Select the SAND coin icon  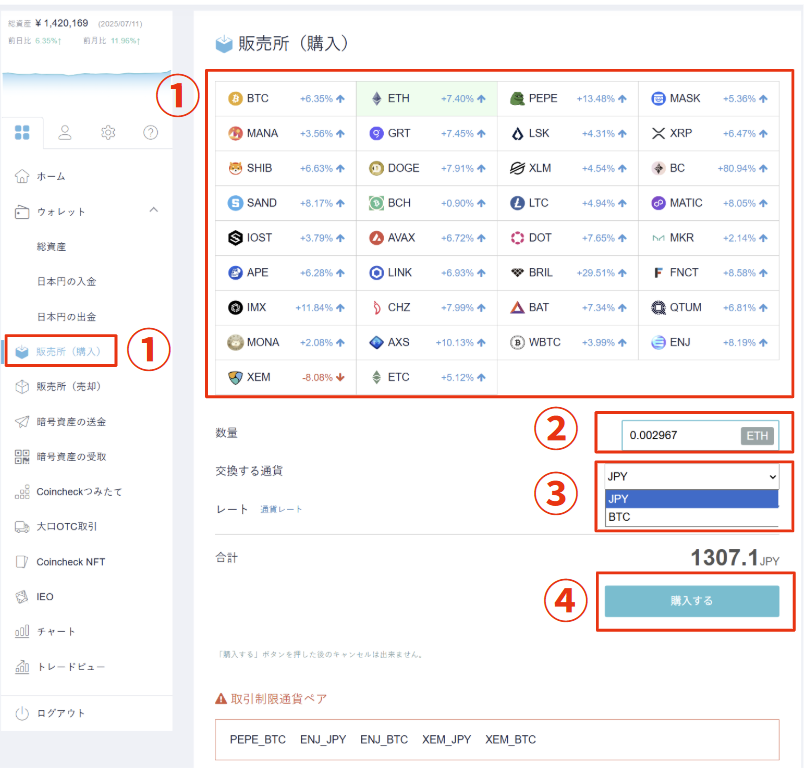pyautogui.click(x=235, y=203)
